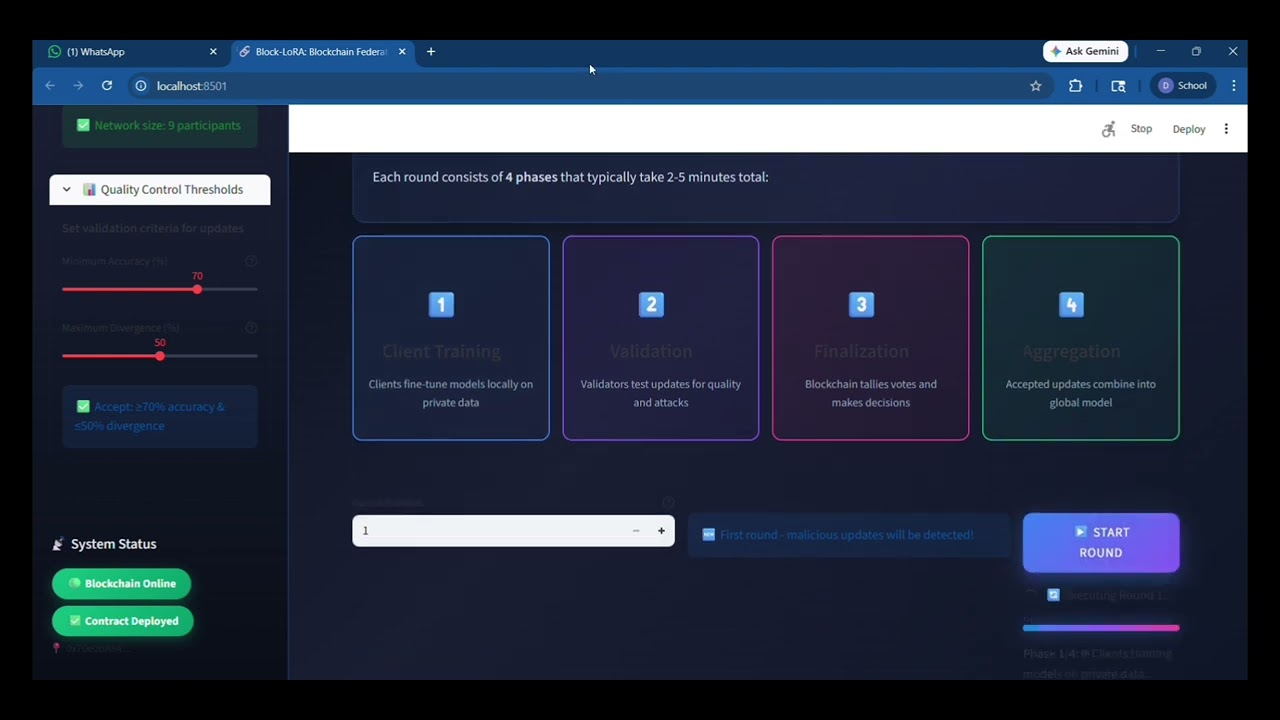Screen dimensions: 1280x720
Task: Collapse the Quality Control Thresholds expander
Action: [160, 190]
